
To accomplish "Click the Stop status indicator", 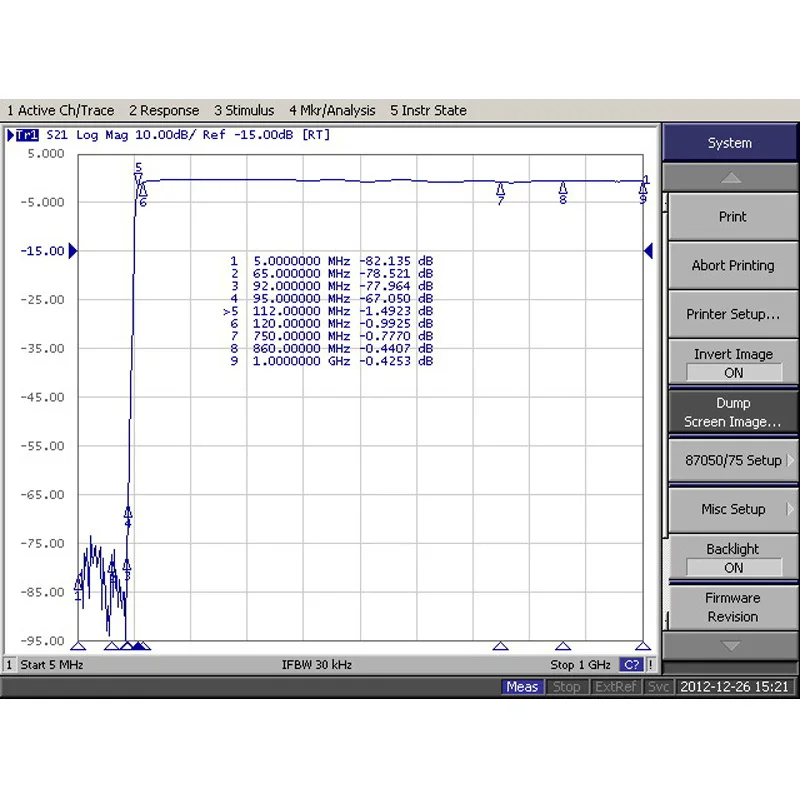I will point(566,687).
